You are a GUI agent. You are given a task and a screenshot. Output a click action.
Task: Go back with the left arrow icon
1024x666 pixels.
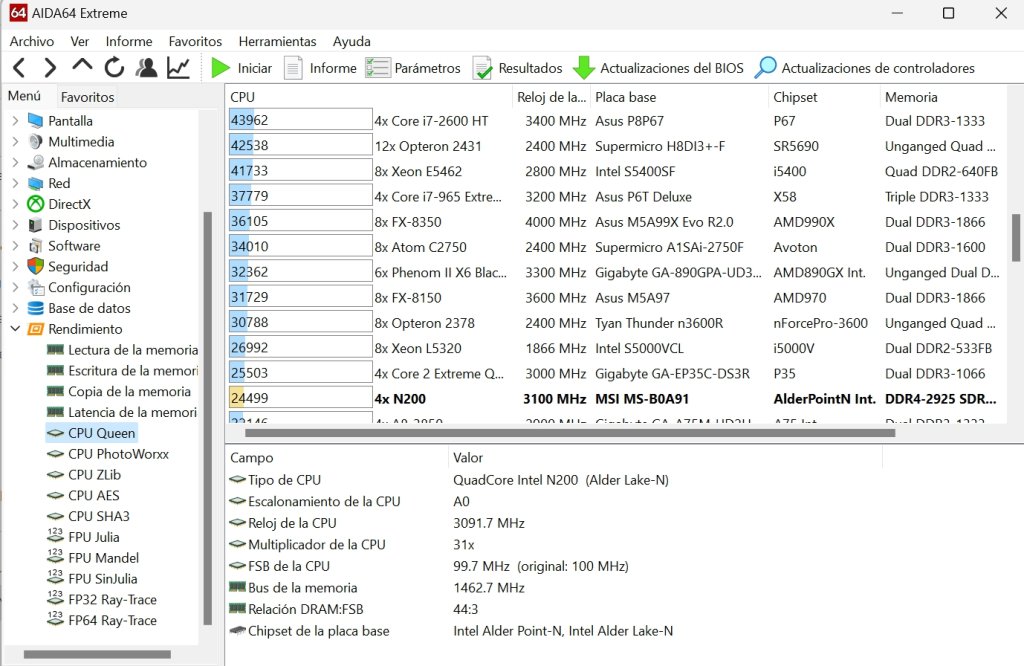[x=20, y=67]
